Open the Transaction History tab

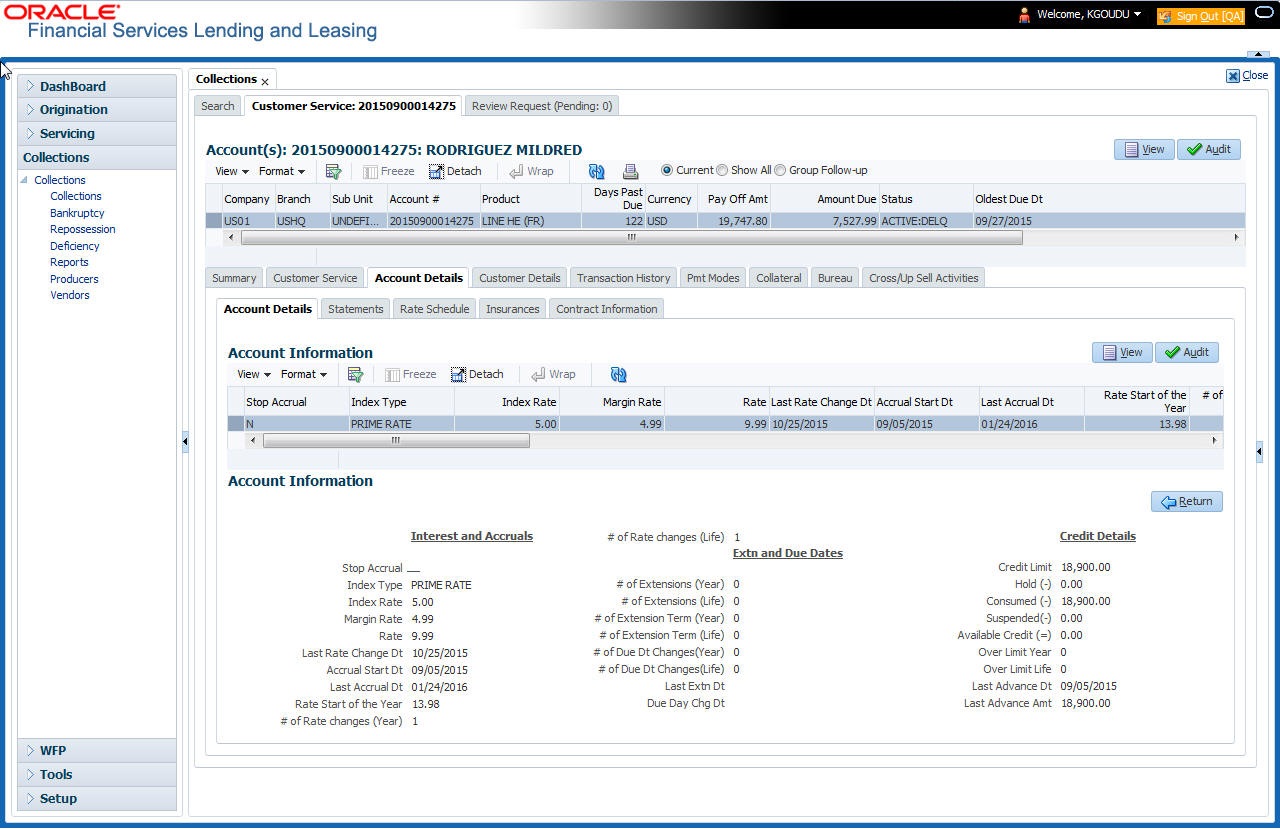click(x=624, y=278)
